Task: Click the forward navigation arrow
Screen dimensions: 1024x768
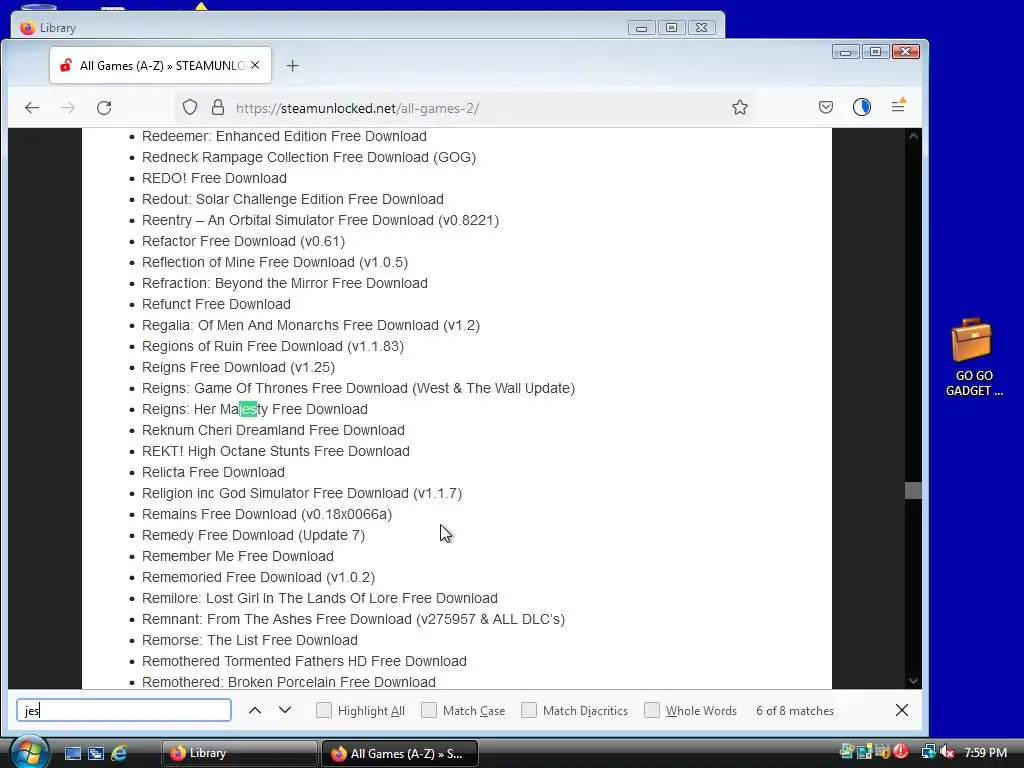Action: [x=68, y=108]
